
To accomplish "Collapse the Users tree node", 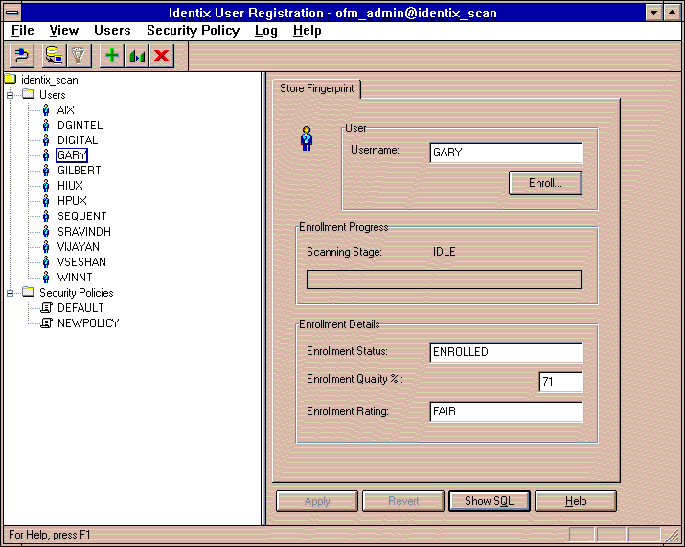I will tap(10, 95).
